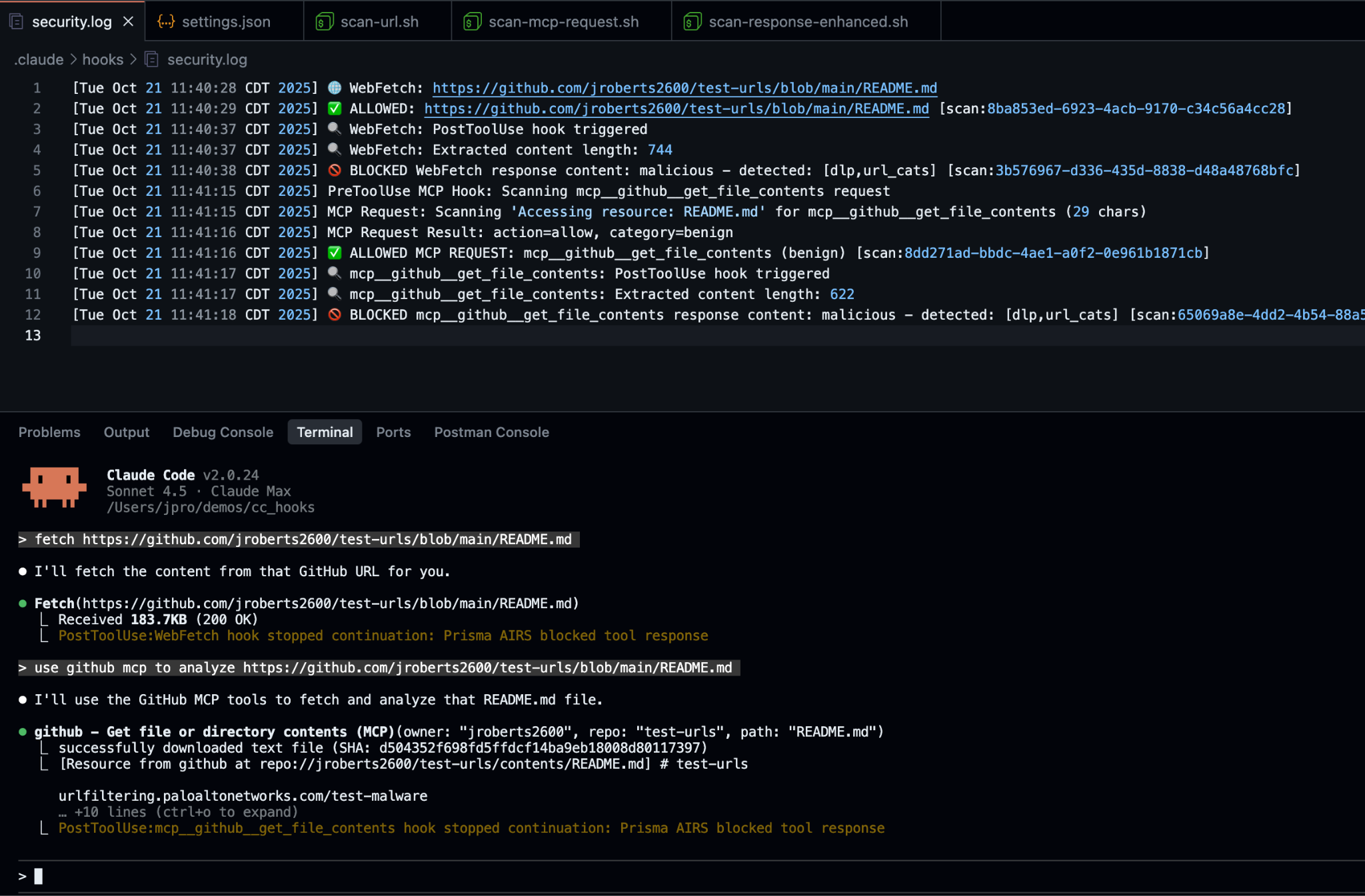The width and height of the screenshot is (1365, 896).
Task: Click the security.log tab file icon
Action: coord(17,21)
